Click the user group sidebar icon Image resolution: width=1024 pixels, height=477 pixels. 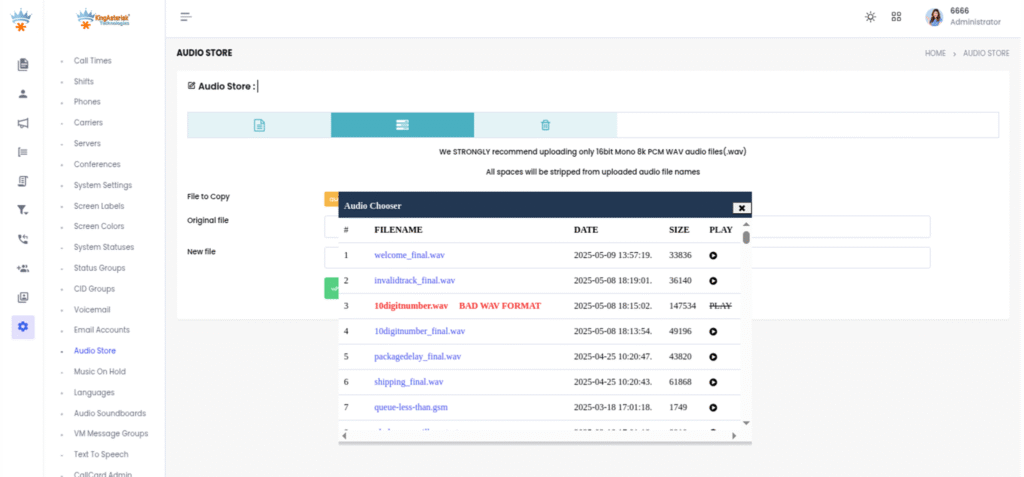click(23, 268)
